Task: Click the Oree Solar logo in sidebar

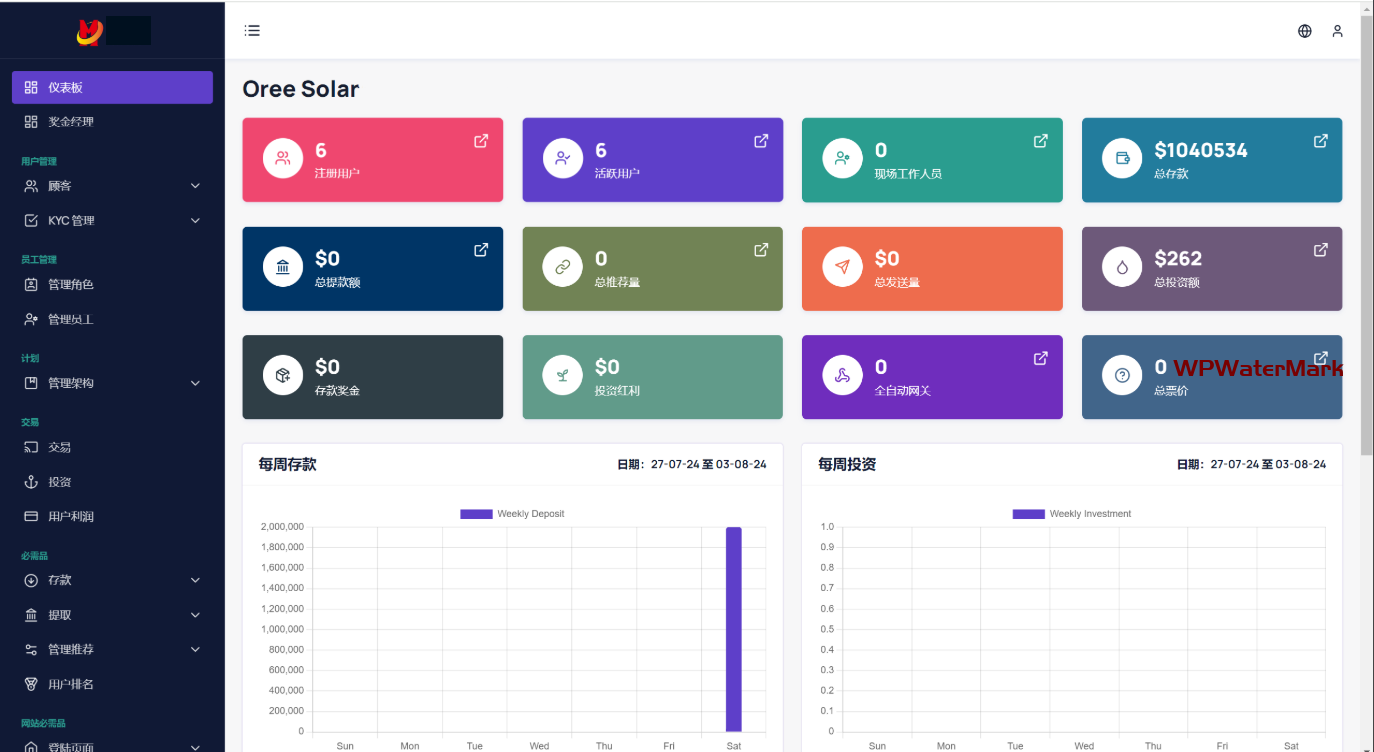Action: pos(112,32)
